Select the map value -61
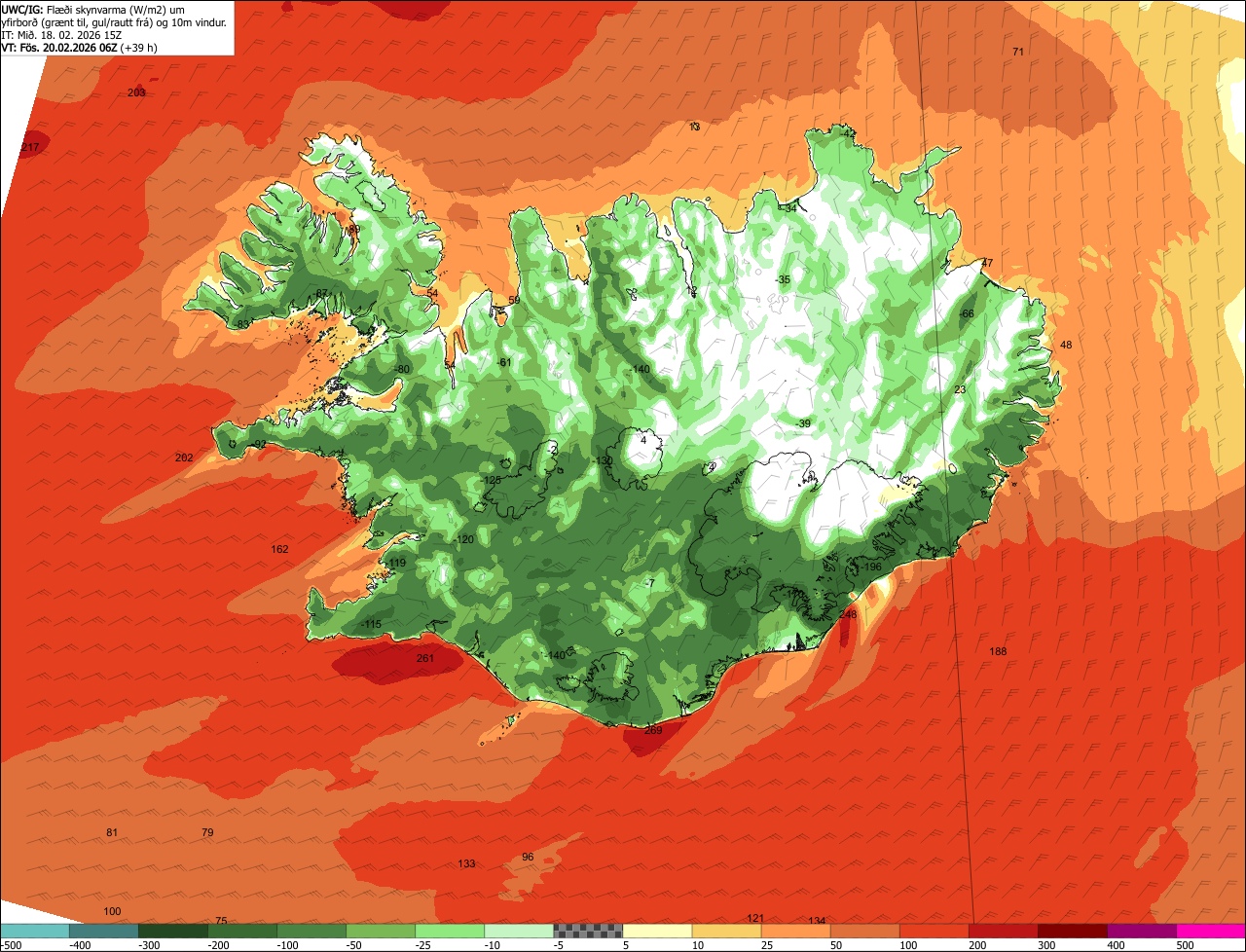 click(x=503, y=363)
